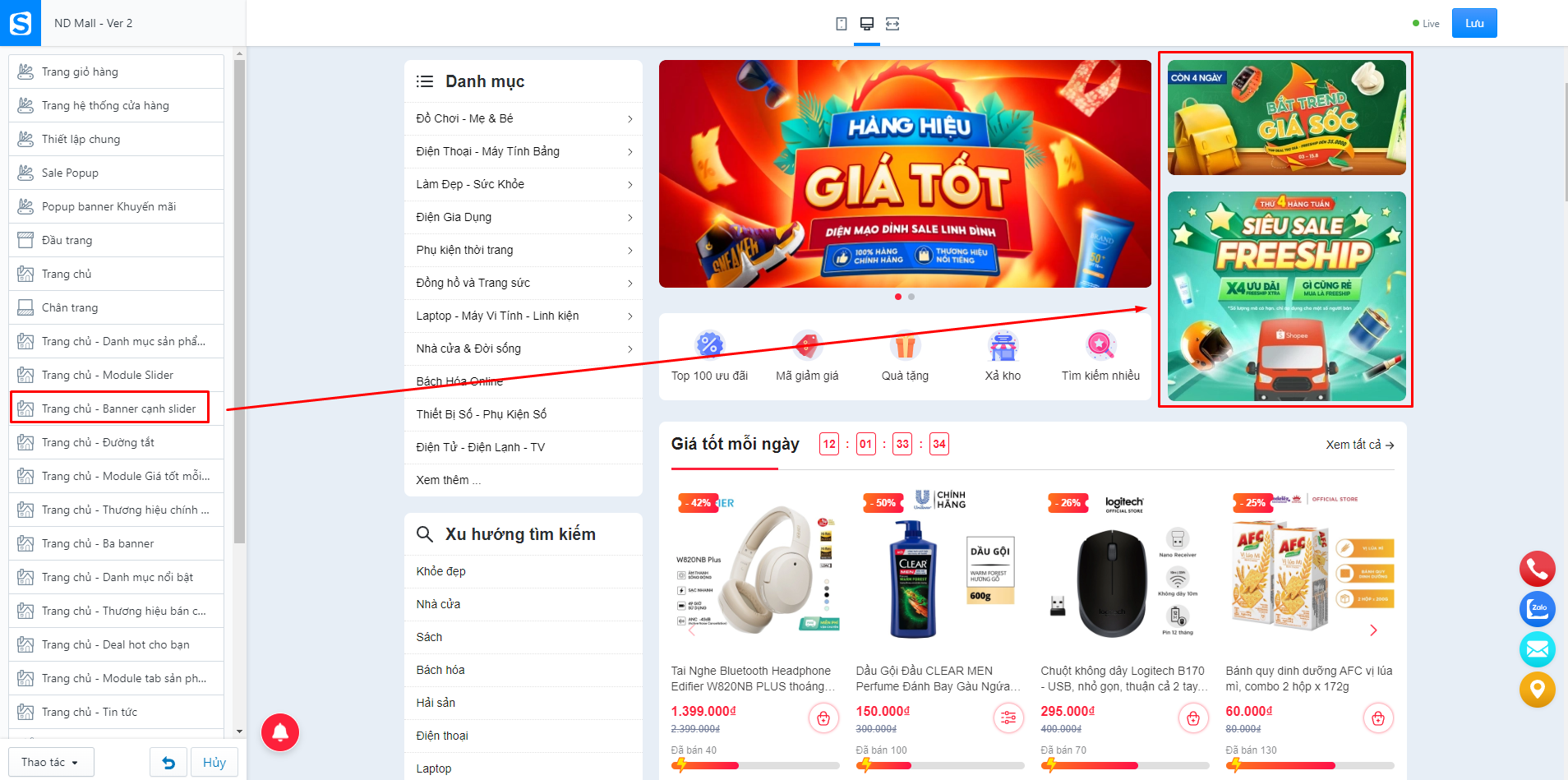Click the sidebar vertical scrollbar
The image size is (1568, 780).
pos(239,300)
